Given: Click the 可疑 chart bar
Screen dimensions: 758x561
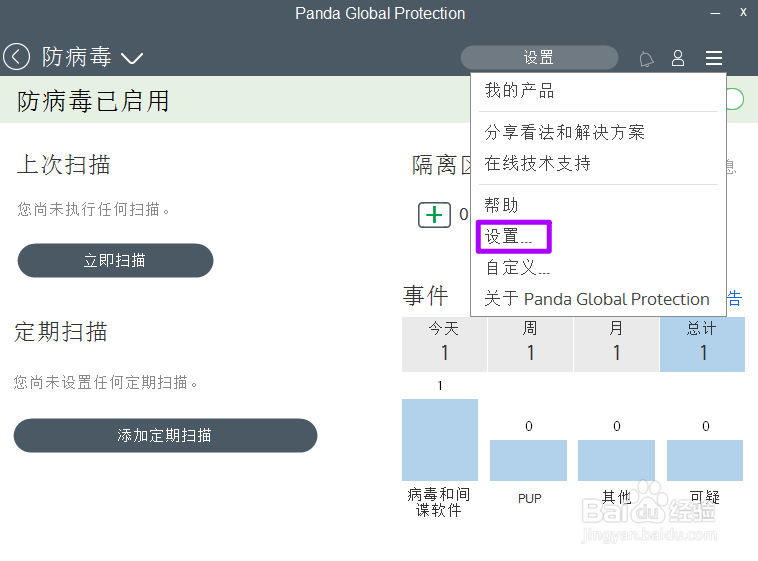Looking at the screenshot, I should click(705, 460).
